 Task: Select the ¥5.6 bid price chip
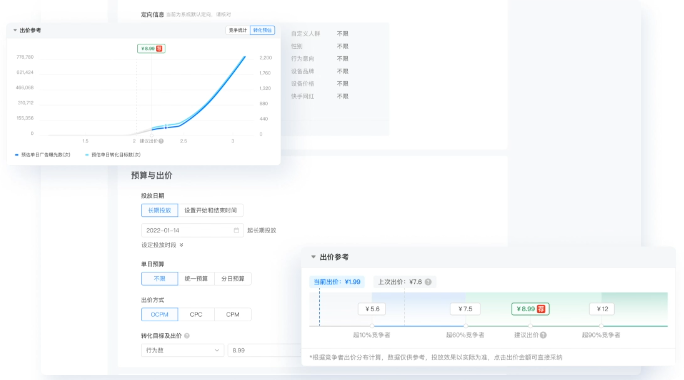pyautogui.click(x=372, y=309)
